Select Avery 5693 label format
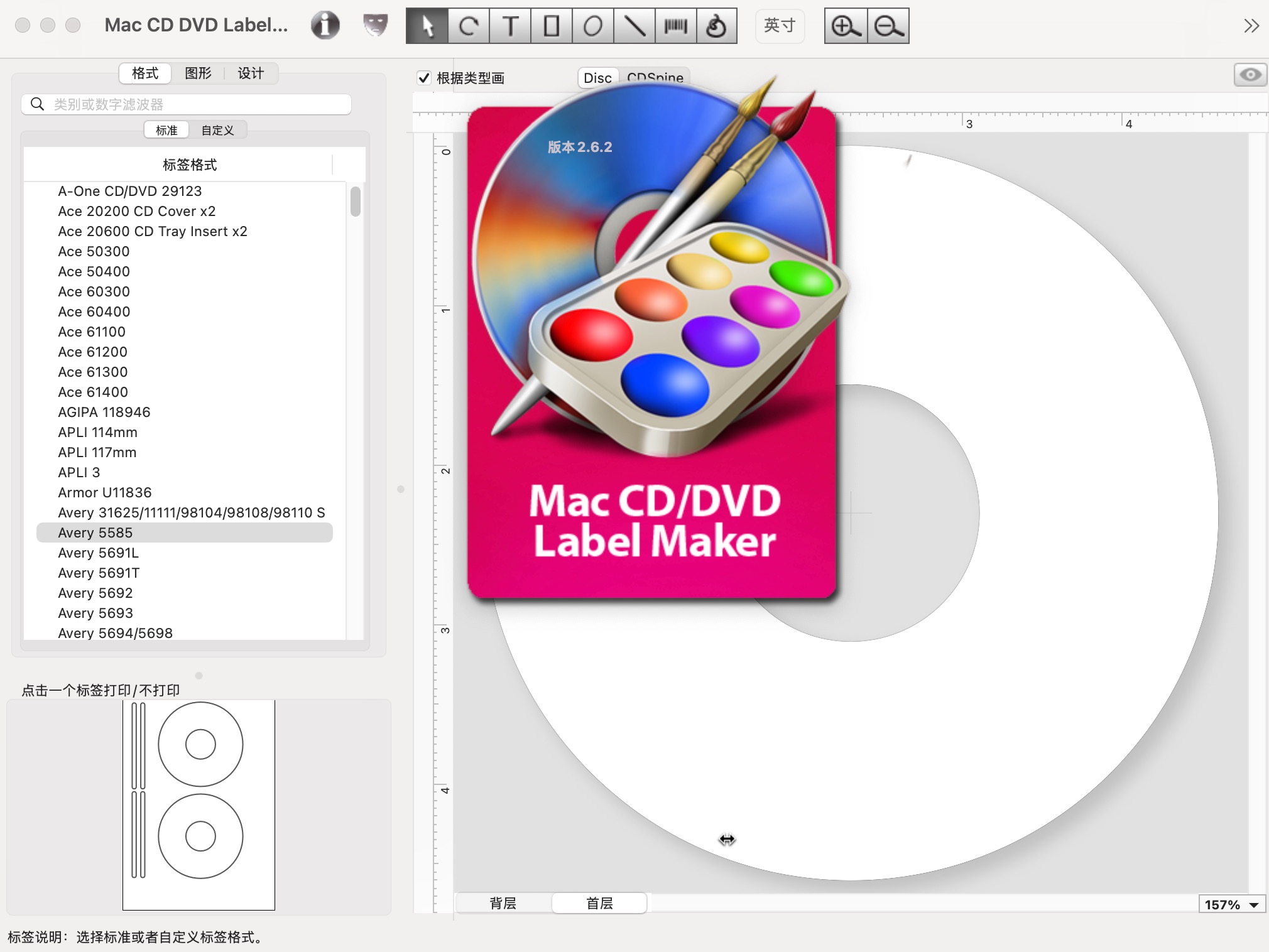Screen dimensions: 1269x952 (x=185, y=613)
